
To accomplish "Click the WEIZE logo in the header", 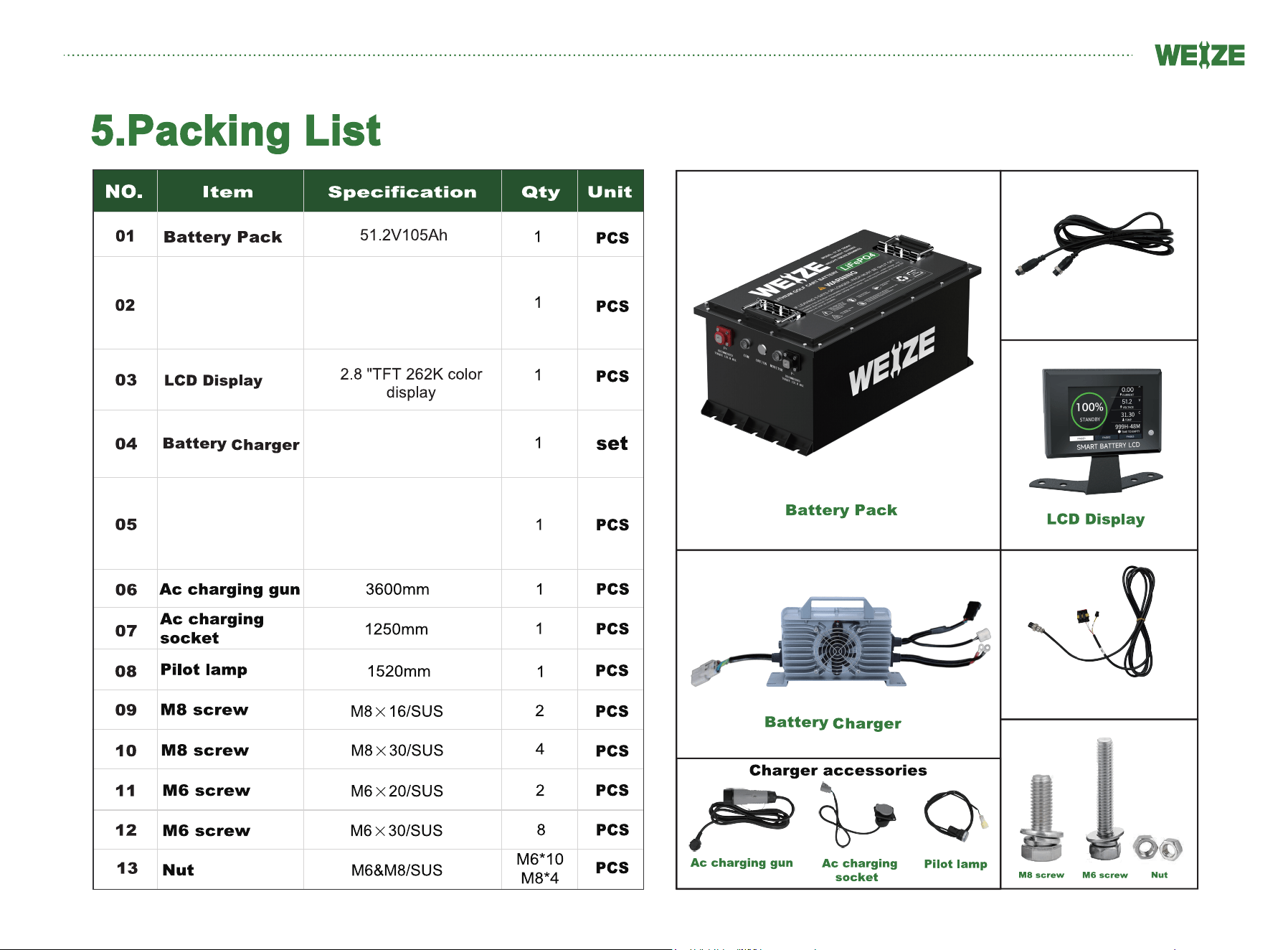I will click(1199, 55).
